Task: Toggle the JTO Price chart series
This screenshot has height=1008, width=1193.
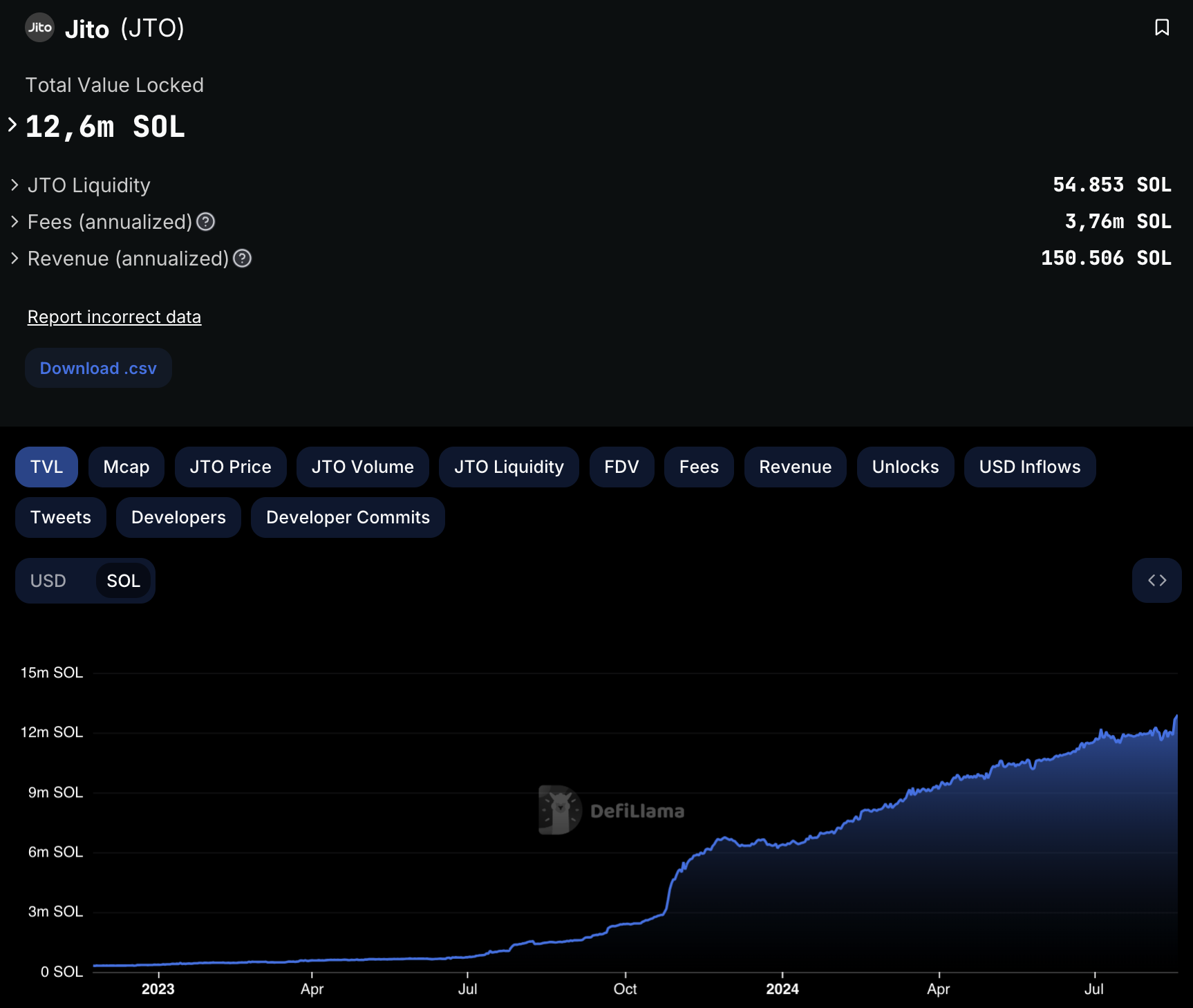Action: point(230,467)
